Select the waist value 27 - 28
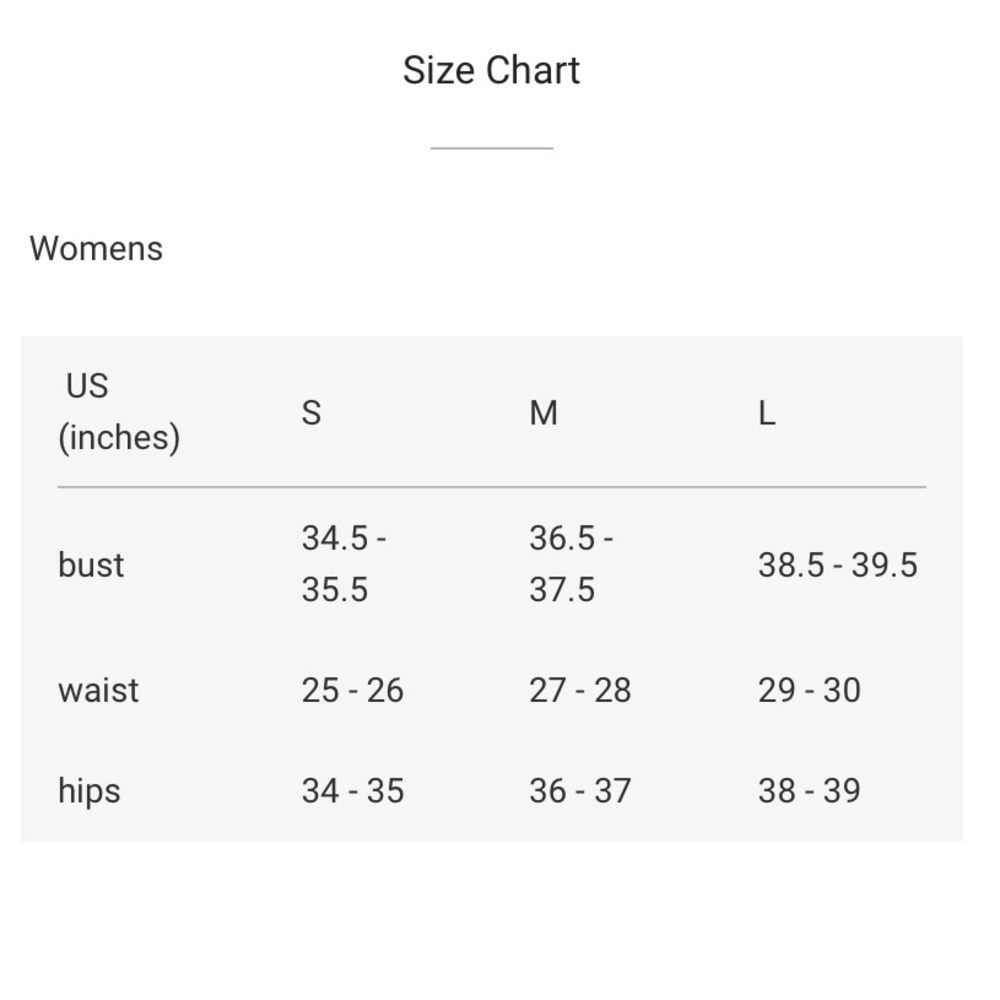The image size is (1000, 1000). (x=580, y=690)
